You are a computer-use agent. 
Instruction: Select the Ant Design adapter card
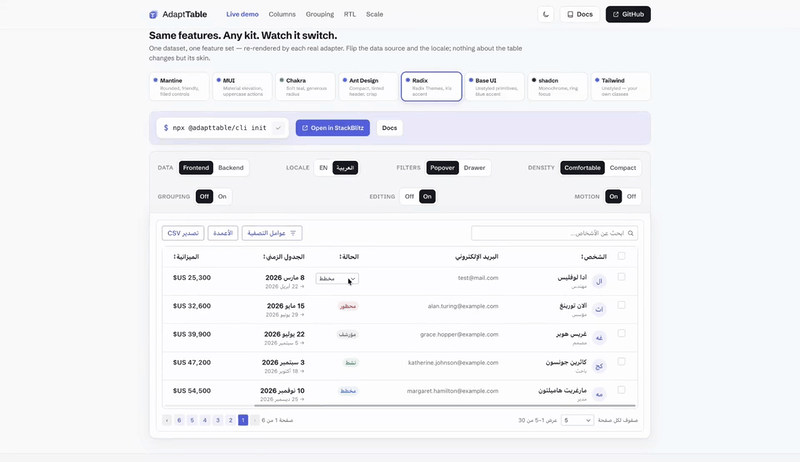(x=368, y=87)
